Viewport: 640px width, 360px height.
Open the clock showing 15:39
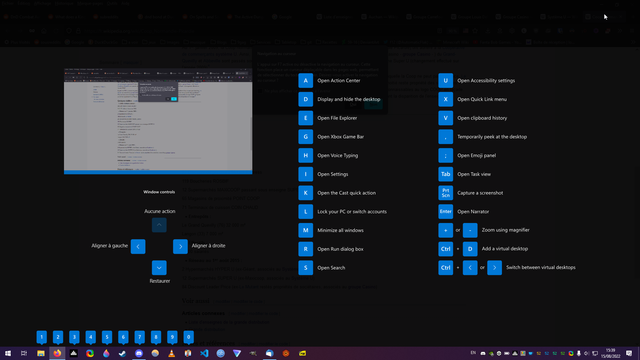[611, 353]
